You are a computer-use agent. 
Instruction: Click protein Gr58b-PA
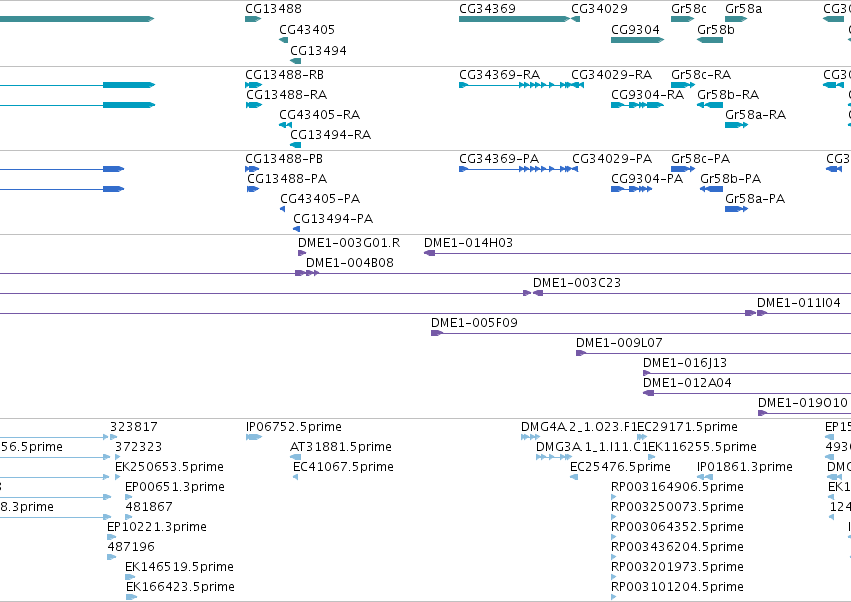tap(712, 189)
